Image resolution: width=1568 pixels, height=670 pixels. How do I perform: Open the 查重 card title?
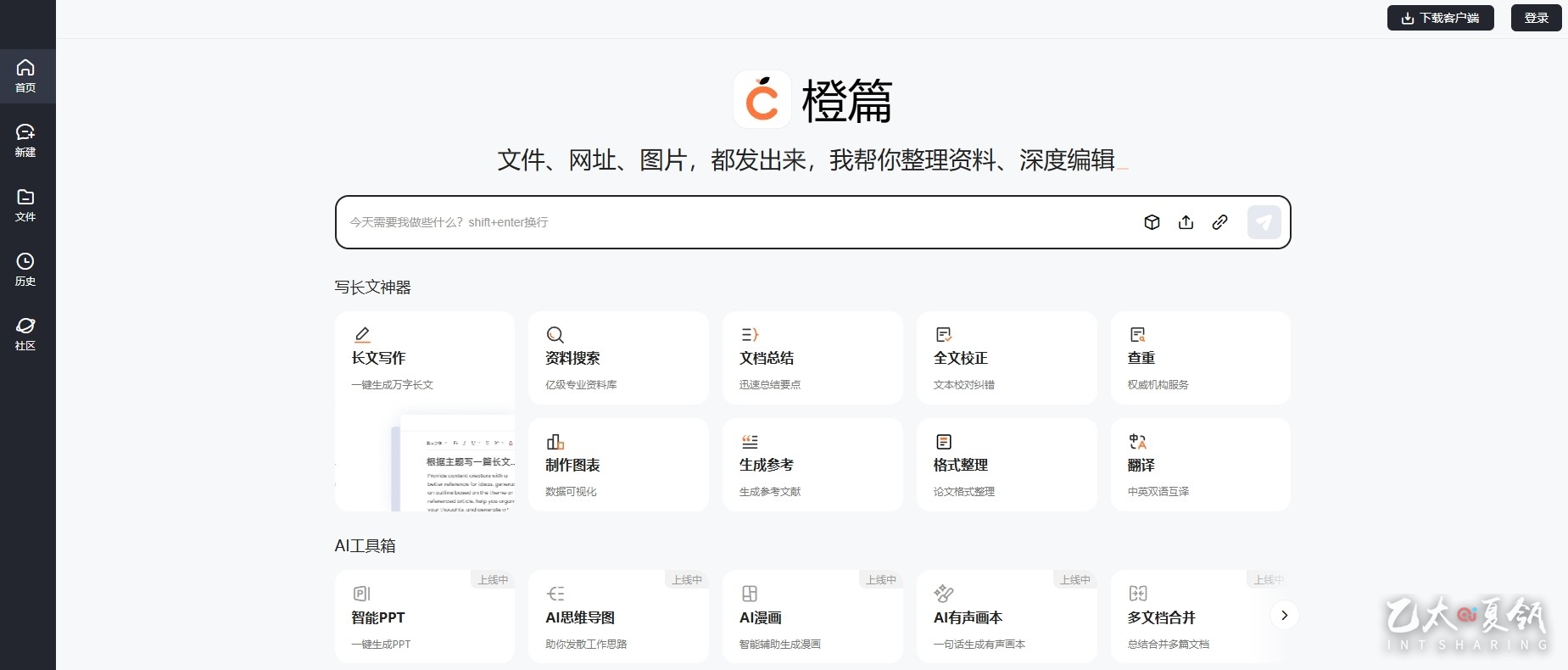coord(1141,358)
